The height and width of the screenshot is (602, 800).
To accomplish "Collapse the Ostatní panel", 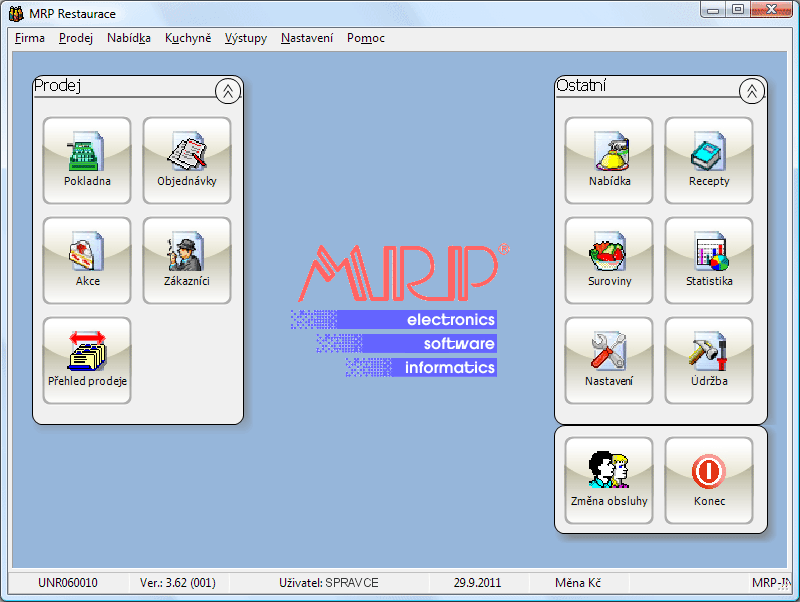I will (752, 91).
